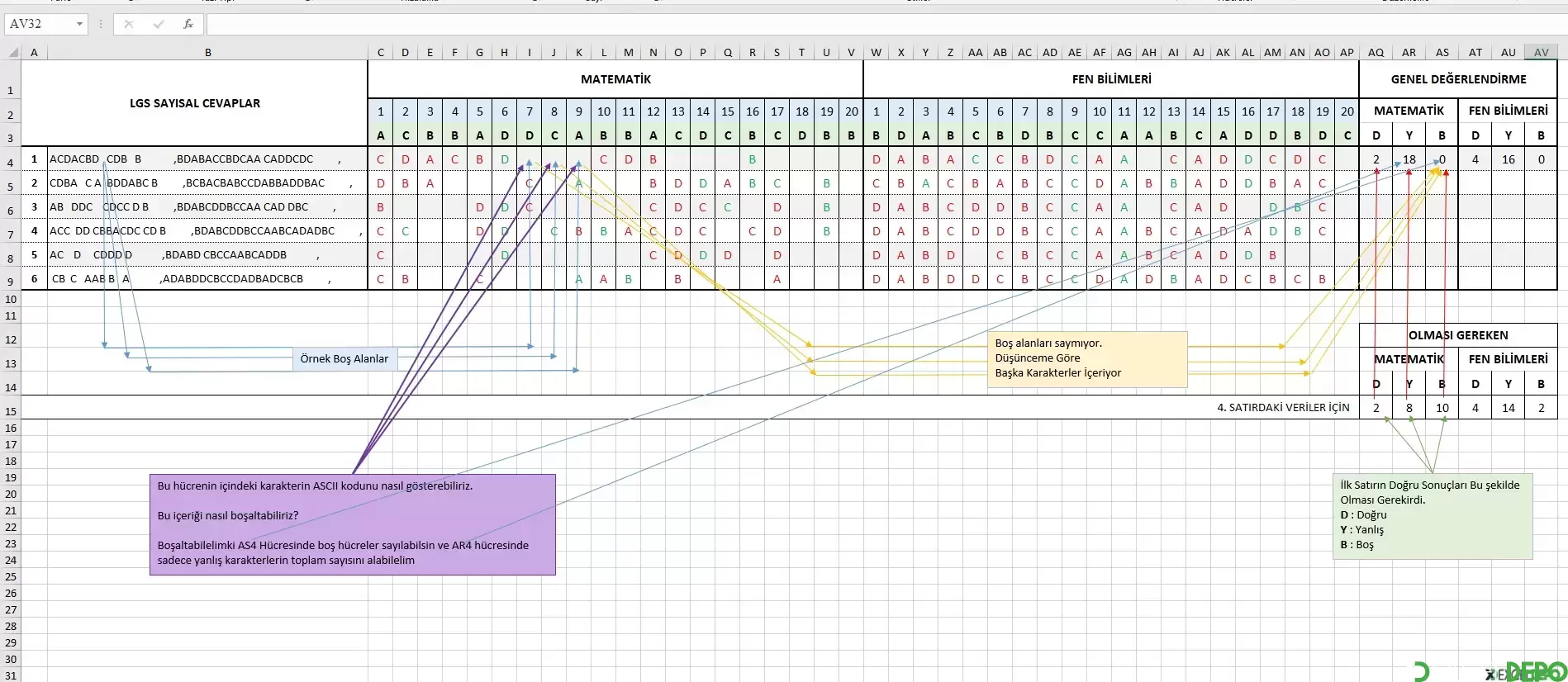Select the value 14 in row 15
Screen dimensions: 1568x682
[1509, 408]
